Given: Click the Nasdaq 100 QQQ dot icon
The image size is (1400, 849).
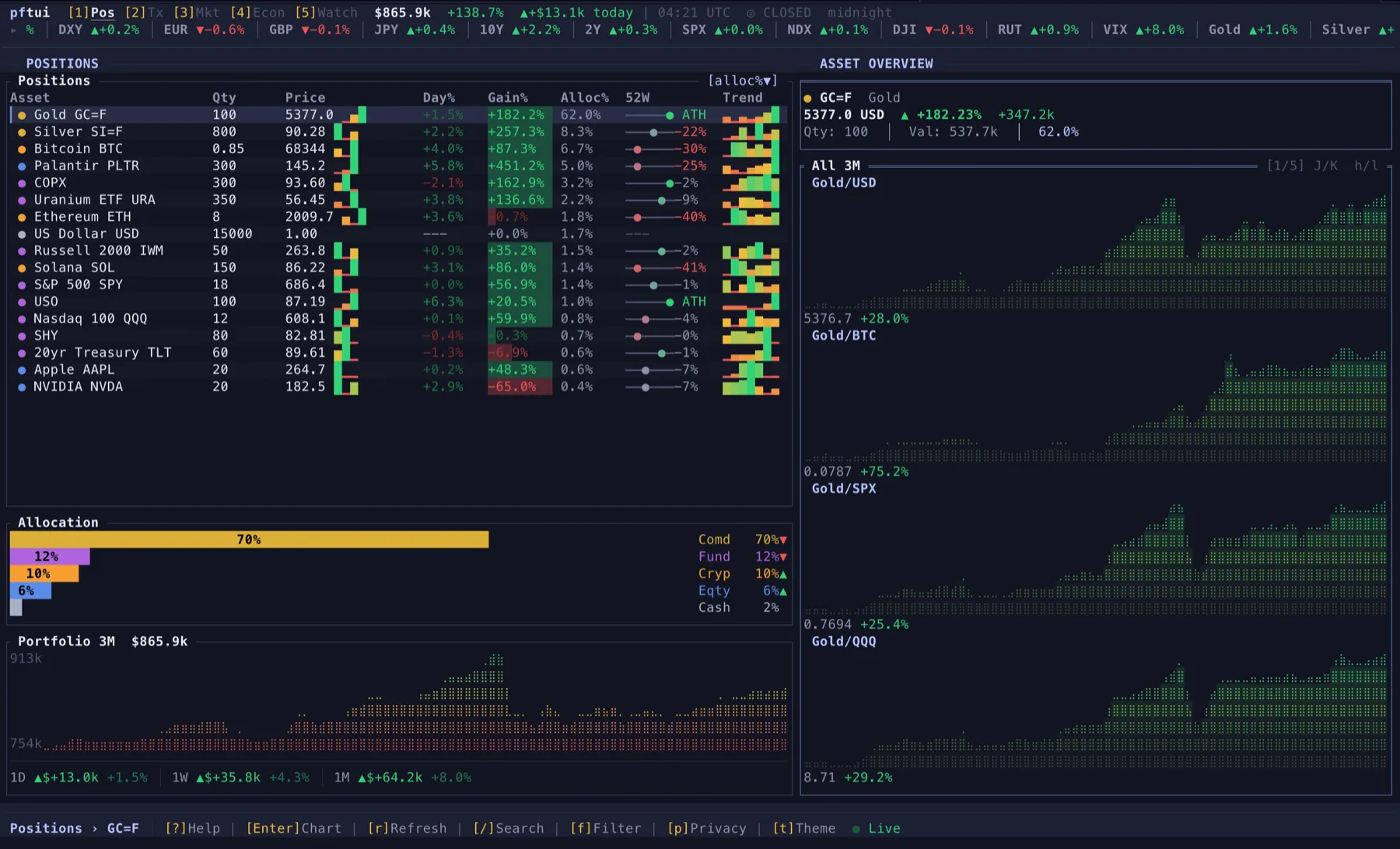Looking at the screenshot, I should coord(22,320).
